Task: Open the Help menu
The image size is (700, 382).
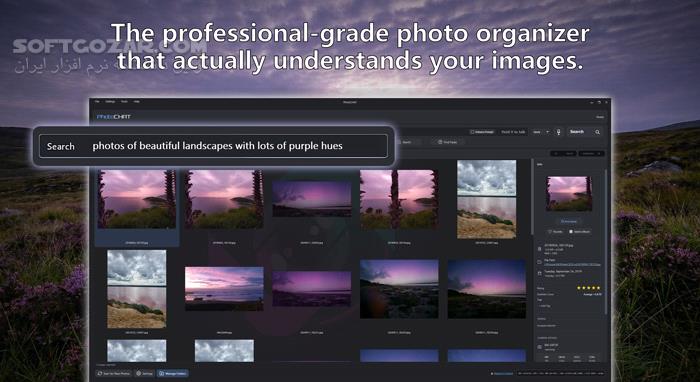Action: 137,102
